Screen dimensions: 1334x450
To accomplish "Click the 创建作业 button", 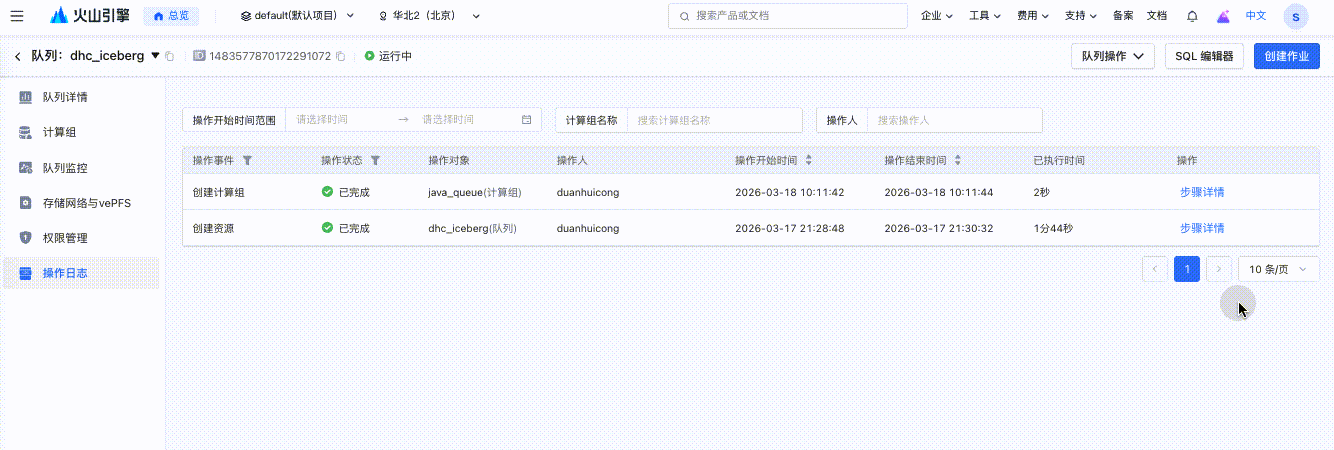I will point(1287,56).
